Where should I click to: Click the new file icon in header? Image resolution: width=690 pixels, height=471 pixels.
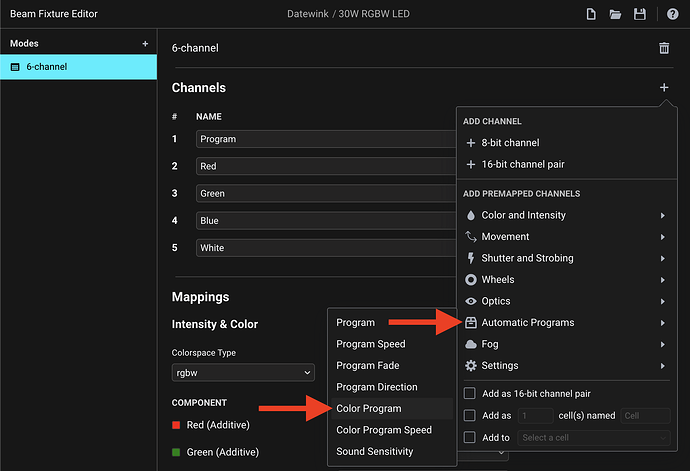click(592, 14)
